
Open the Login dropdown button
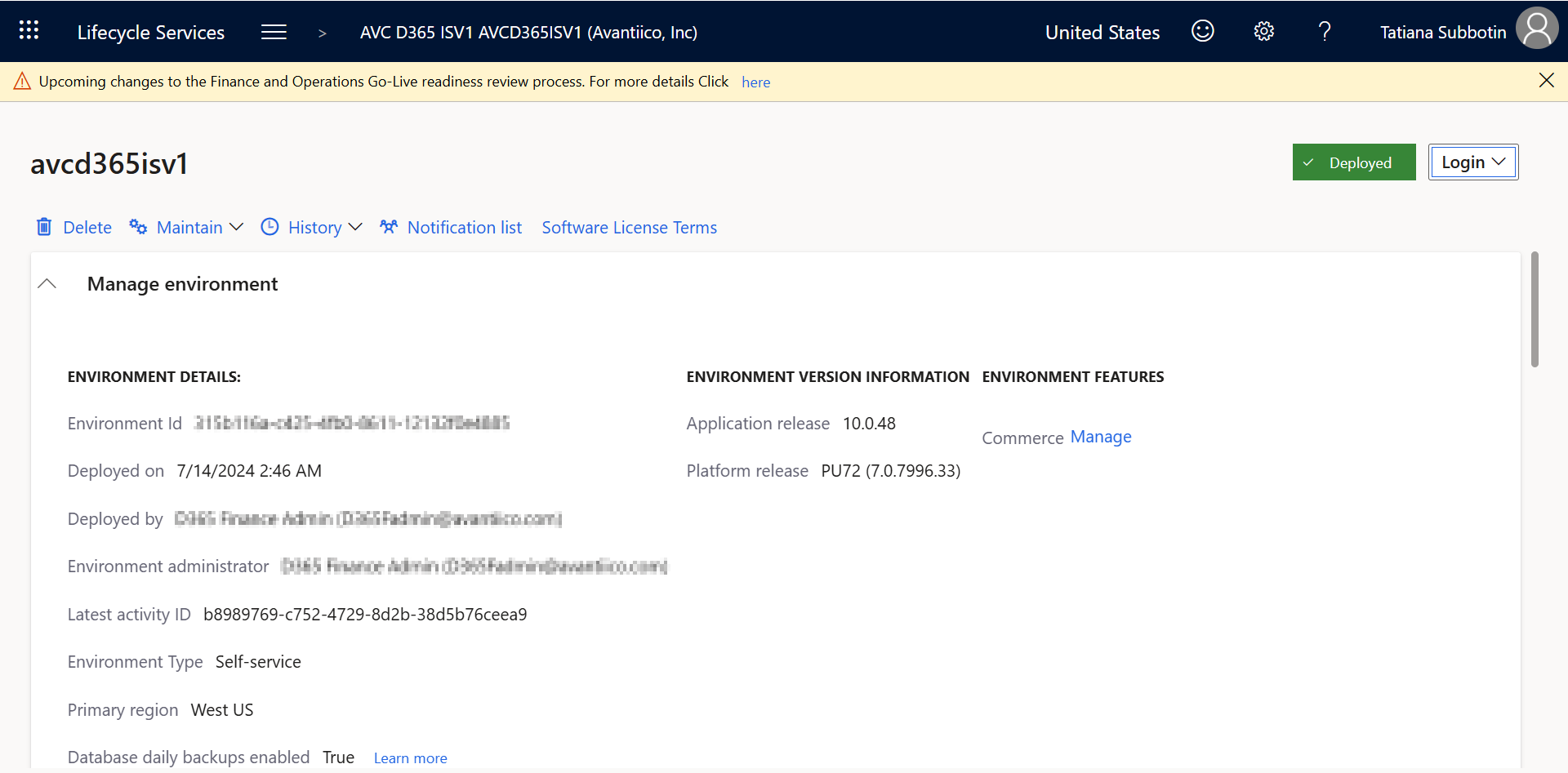click(x=1472, y=162)
